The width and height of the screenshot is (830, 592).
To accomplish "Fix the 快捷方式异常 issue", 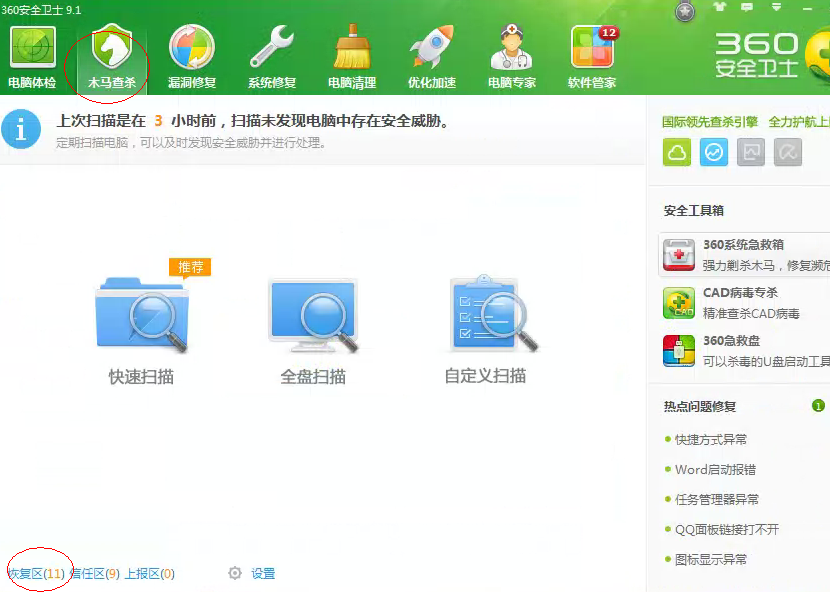I will coord(710,439).
